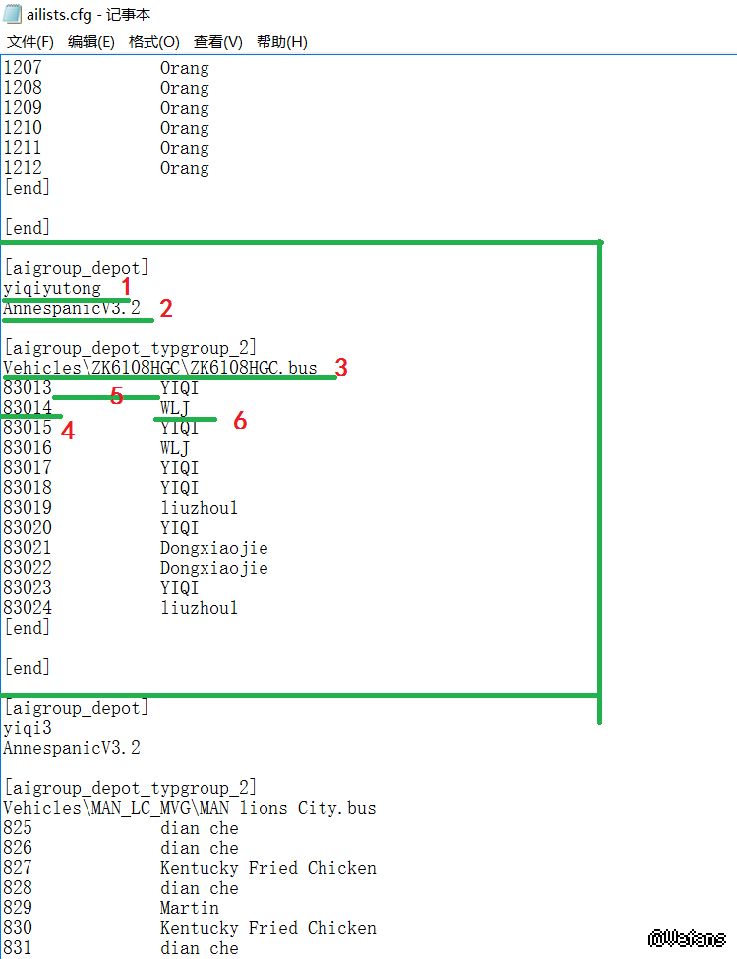Click vehicle number 83018
Screen dimensions: 737x959
click(28, 487)
